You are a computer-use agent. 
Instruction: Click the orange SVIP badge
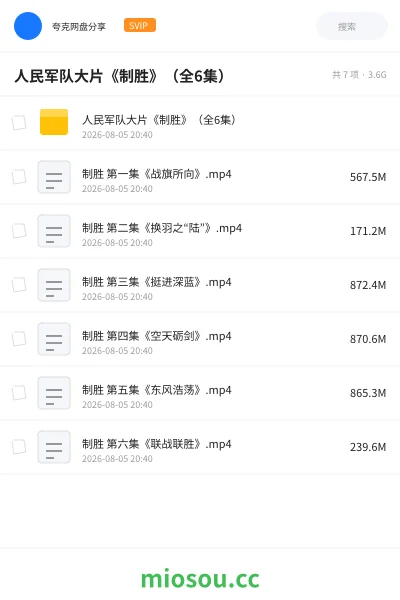point(140,25)
